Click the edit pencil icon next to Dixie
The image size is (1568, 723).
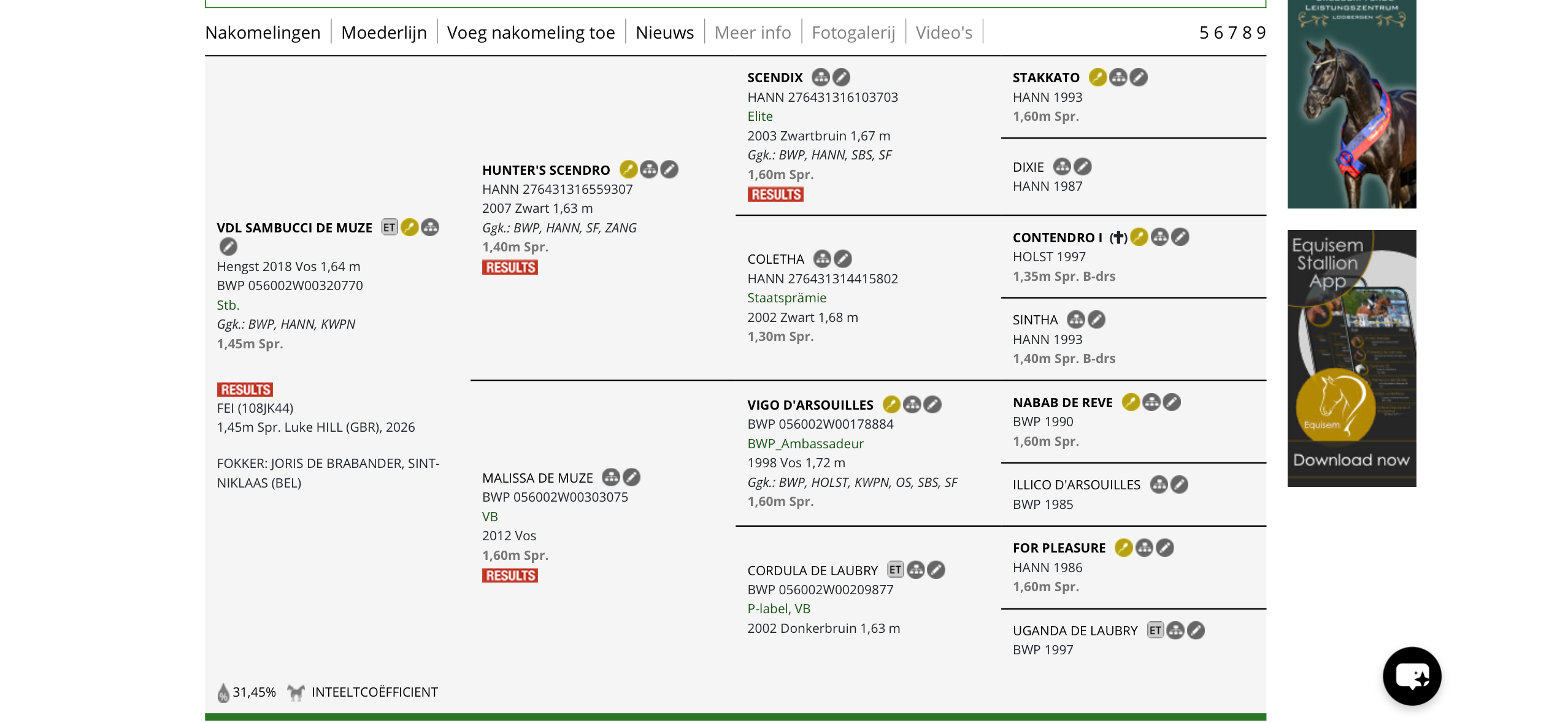click(1083, 167)
